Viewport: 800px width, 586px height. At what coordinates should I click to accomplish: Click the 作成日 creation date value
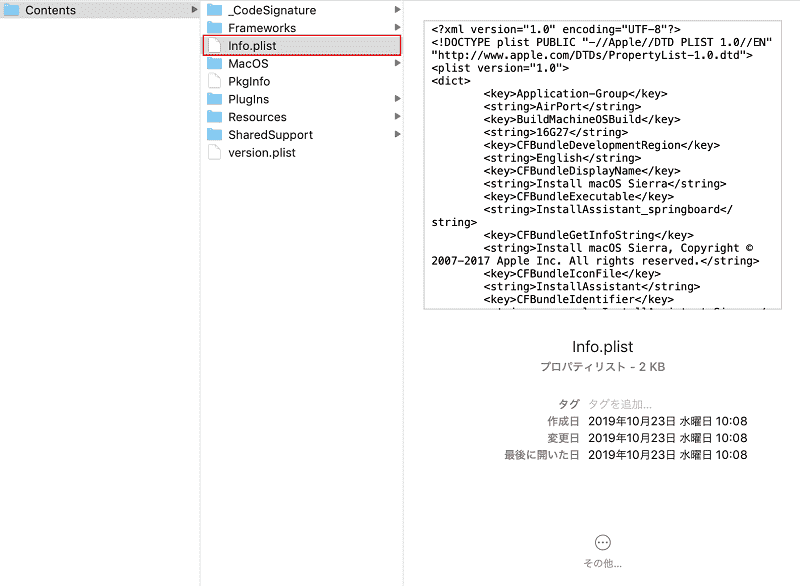pyautogui.click(x=667, y=421)
